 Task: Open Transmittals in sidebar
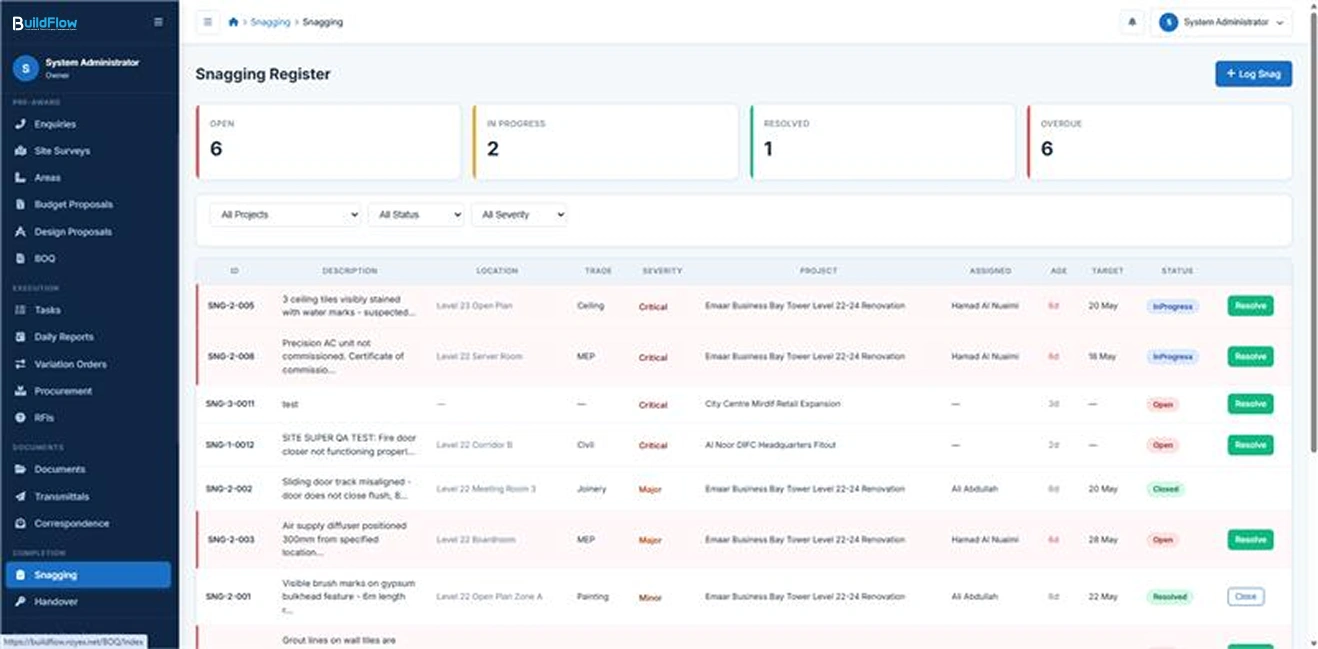coord(61,496)
